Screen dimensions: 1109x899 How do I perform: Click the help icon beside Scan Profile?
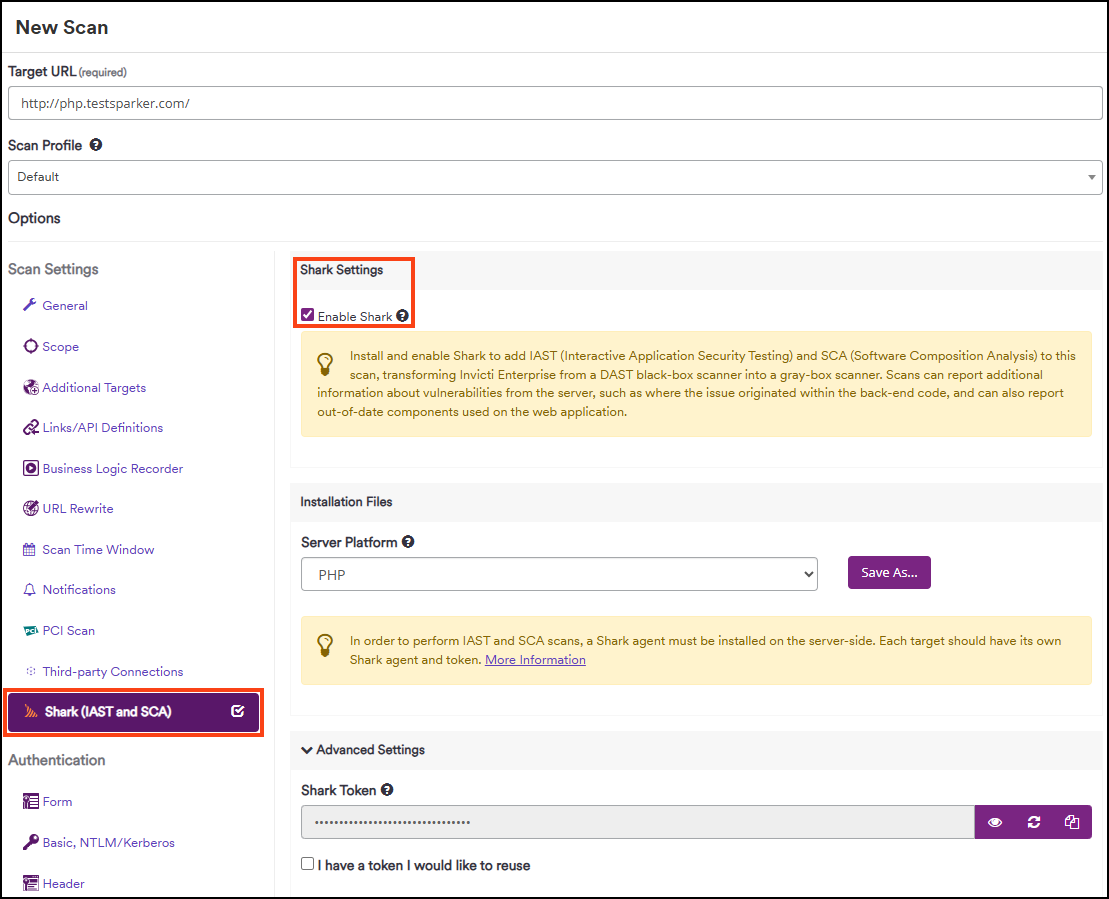(x=96, y=145)
